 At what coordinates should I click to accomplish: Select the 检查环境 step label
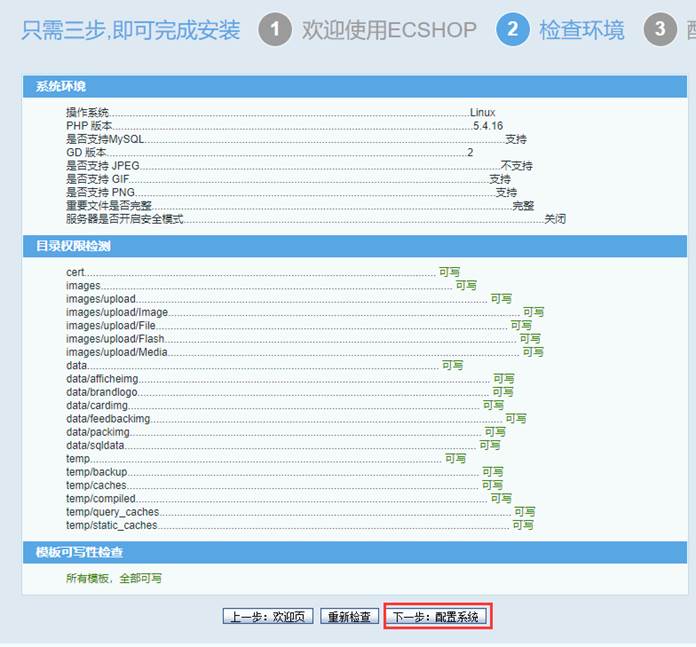click(x=581, y=30)
